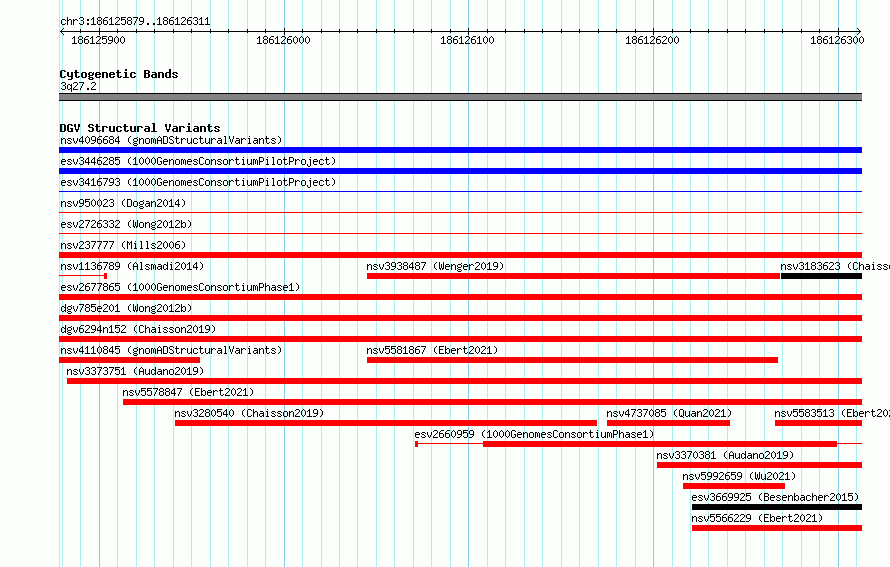Select the 3q27.2 band label
The image size is (890, 567).
click(78, 86)
